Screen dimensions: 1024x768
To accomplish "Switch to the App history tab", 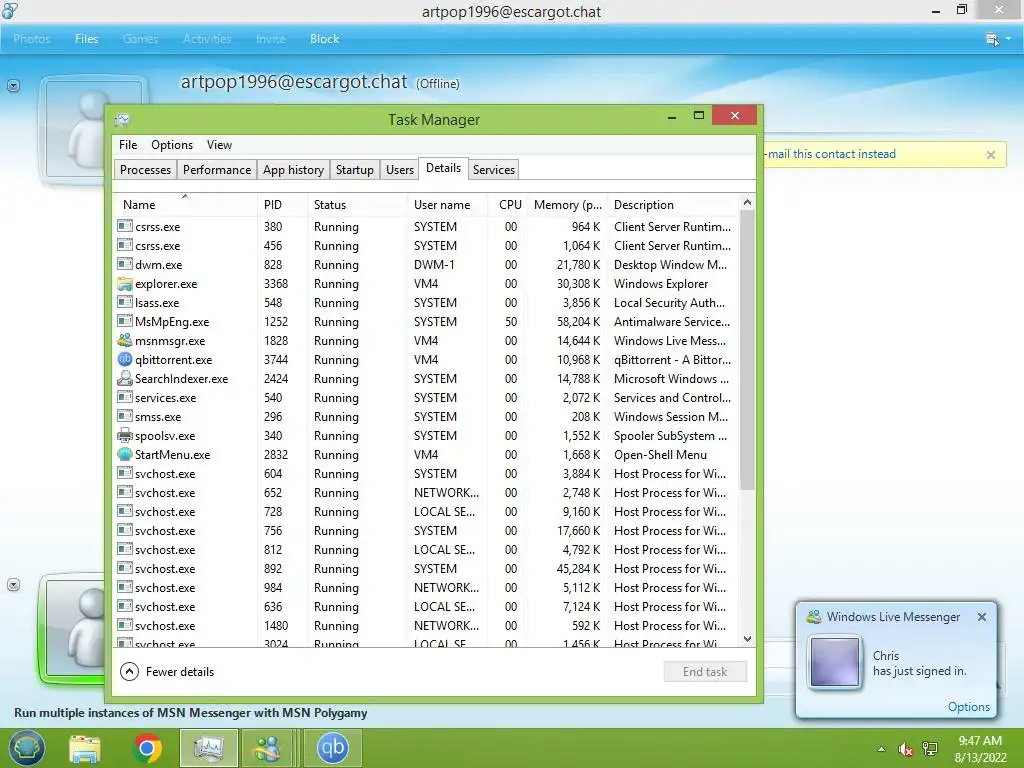I will click(293, 170).
